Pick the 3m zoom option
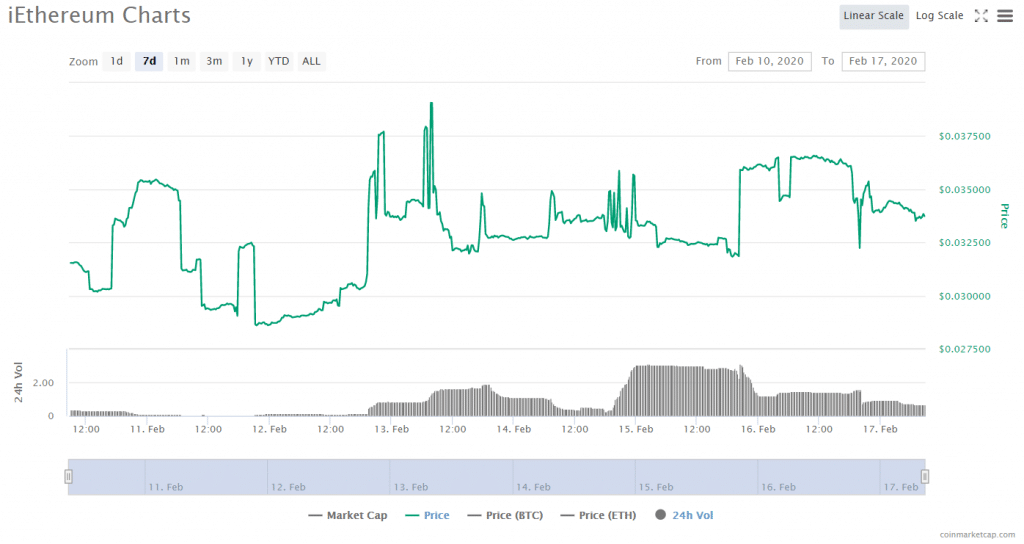This screenshot has width=1024, height=544. (214, 61)
